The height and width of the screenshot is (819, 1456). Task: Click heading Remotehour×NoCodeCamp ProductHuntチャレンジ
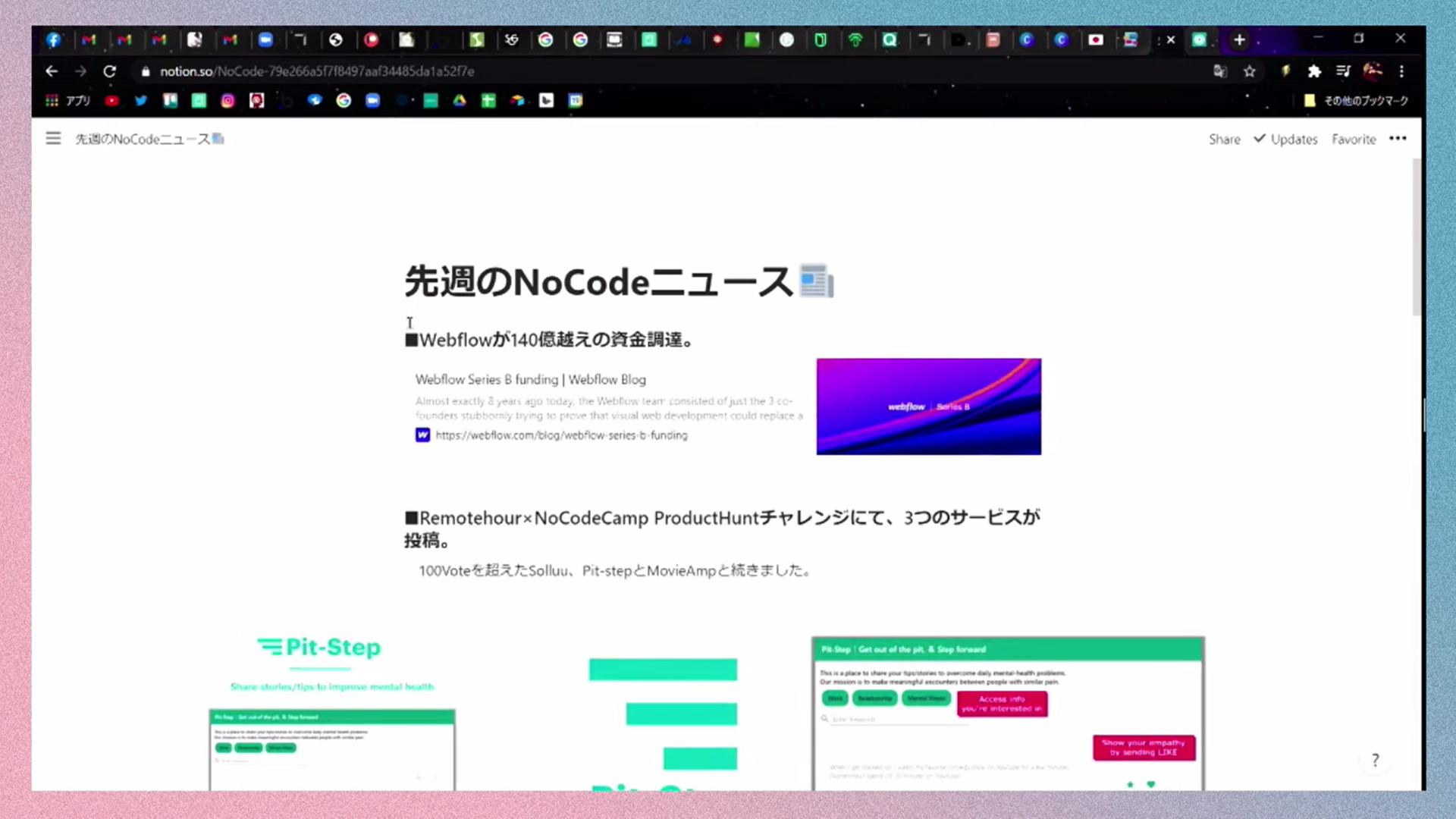722,529
